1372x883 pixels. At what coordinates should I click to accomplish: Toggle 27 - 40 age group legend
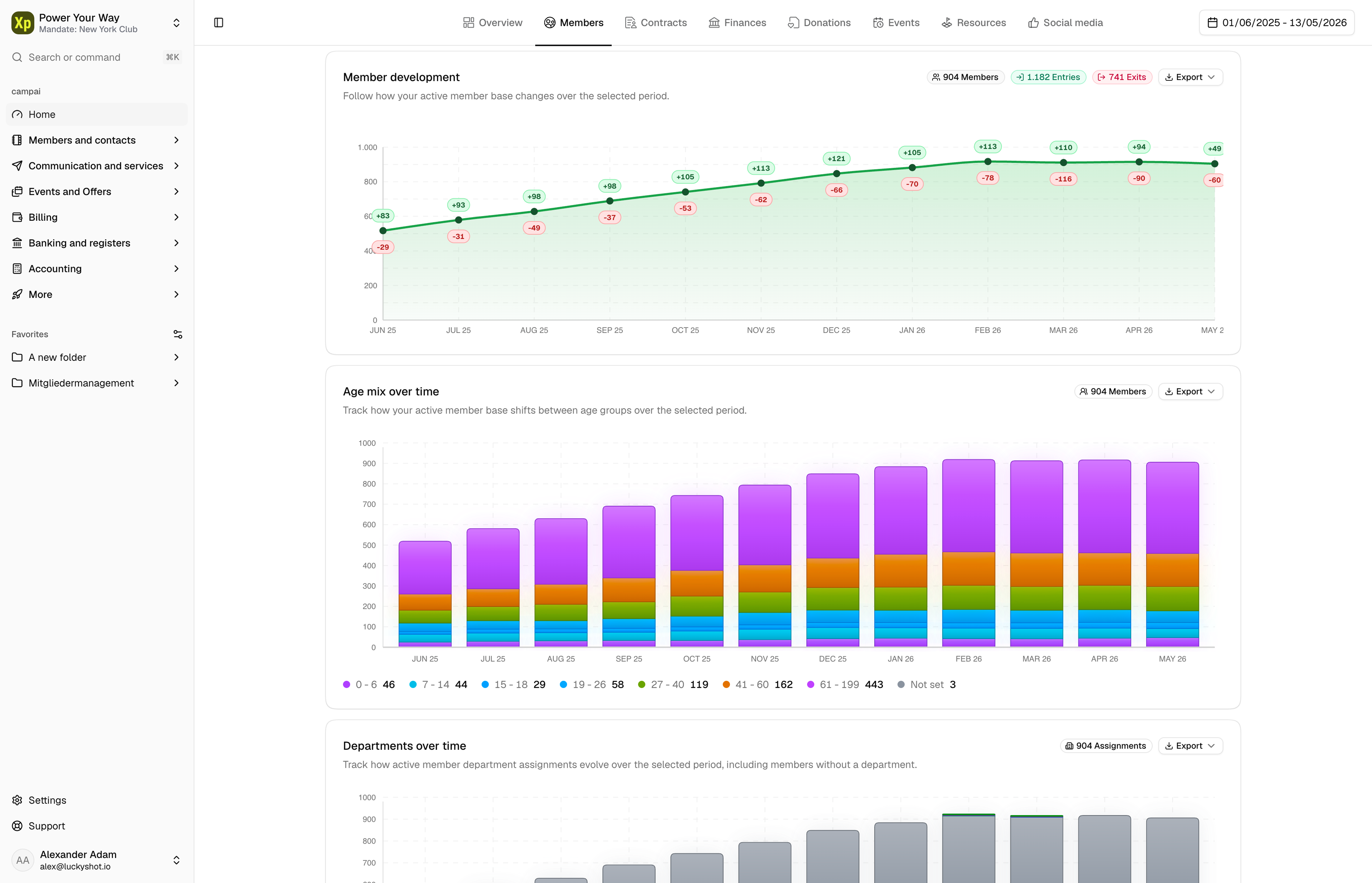[673, 685]
